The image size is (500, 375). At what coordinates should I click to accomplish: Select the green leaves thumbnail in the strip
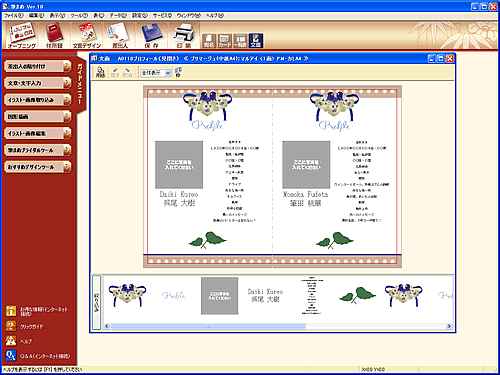357,295
